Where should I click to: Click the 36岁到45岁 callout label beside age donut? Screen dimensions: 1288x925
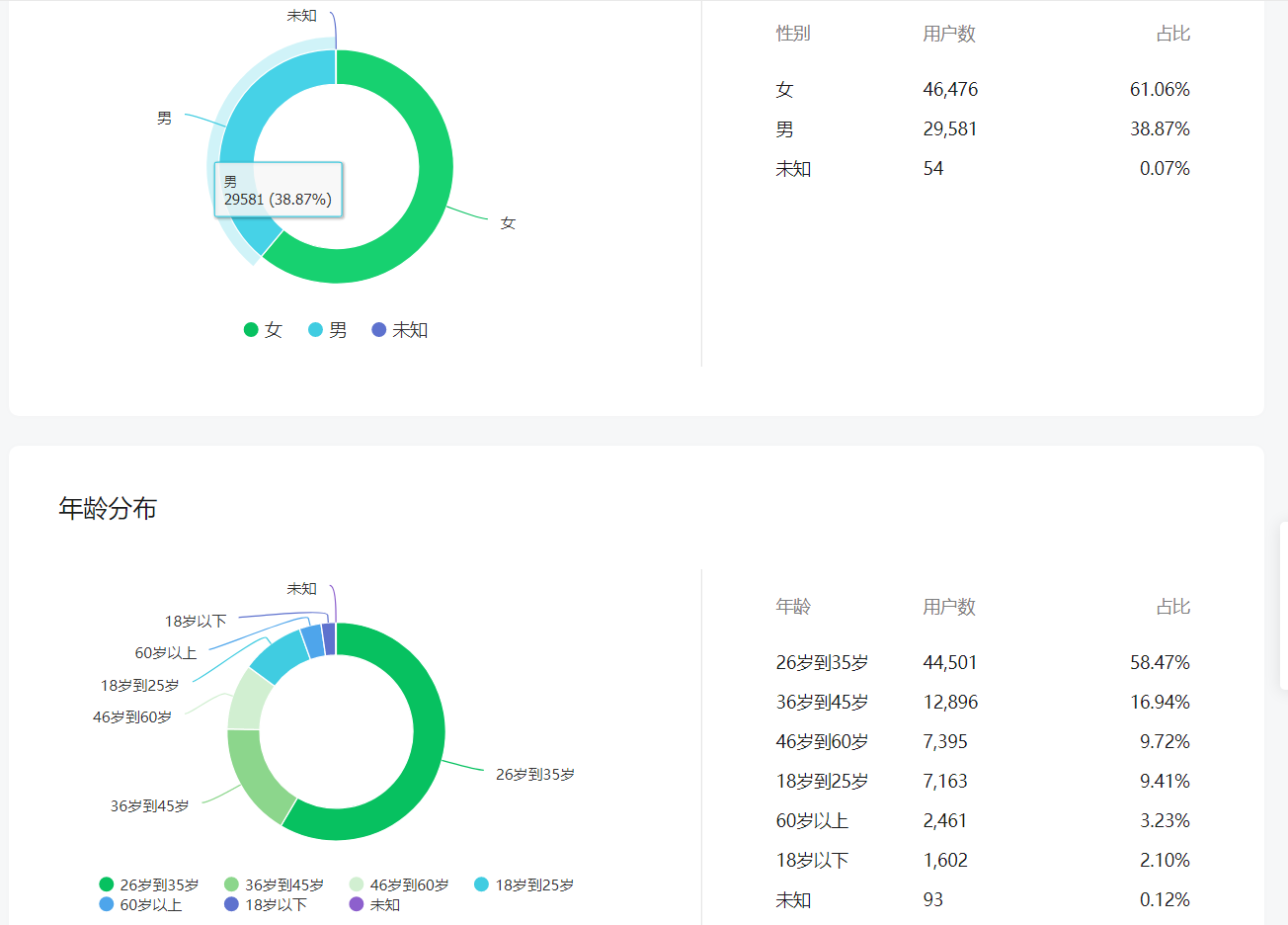point(149,806)
